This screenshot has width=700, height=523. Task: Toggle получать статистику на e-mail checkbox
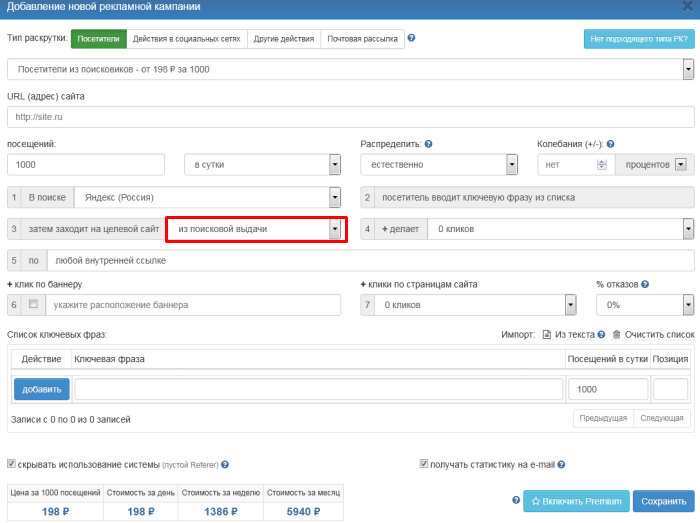425,464
